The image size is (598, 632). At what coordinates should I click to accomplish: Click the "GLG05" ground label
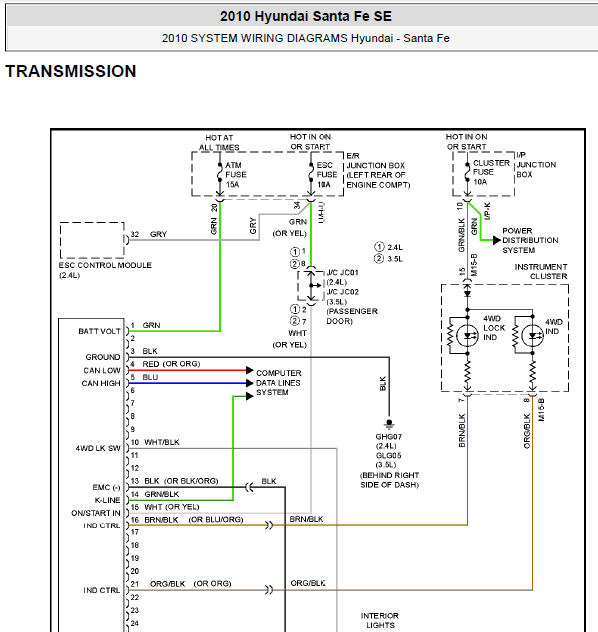tap(388, 455)
